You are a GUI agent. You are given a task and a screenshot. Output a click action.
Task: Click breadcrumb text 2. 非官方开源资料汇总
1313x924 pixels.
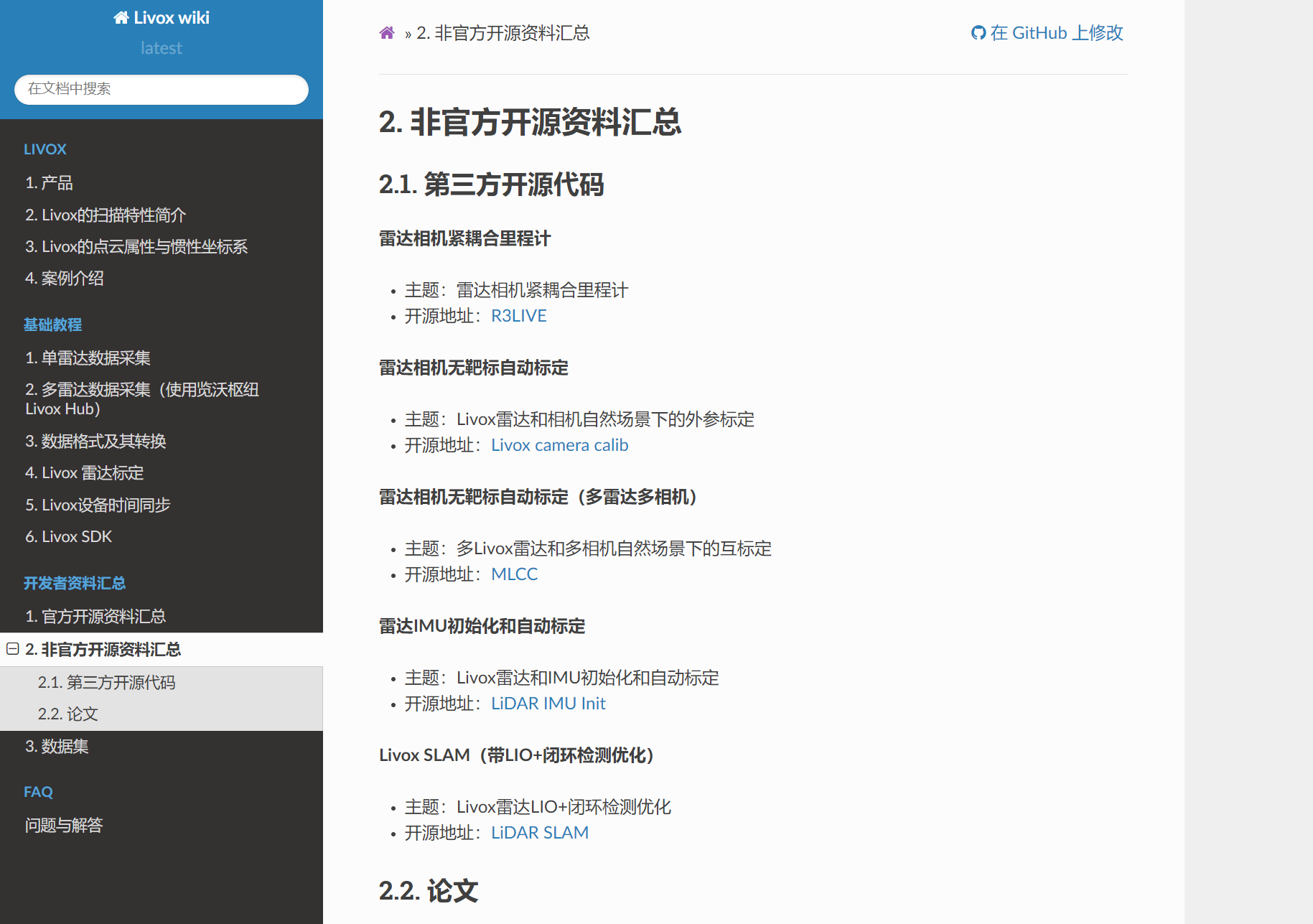coord(503,33)
